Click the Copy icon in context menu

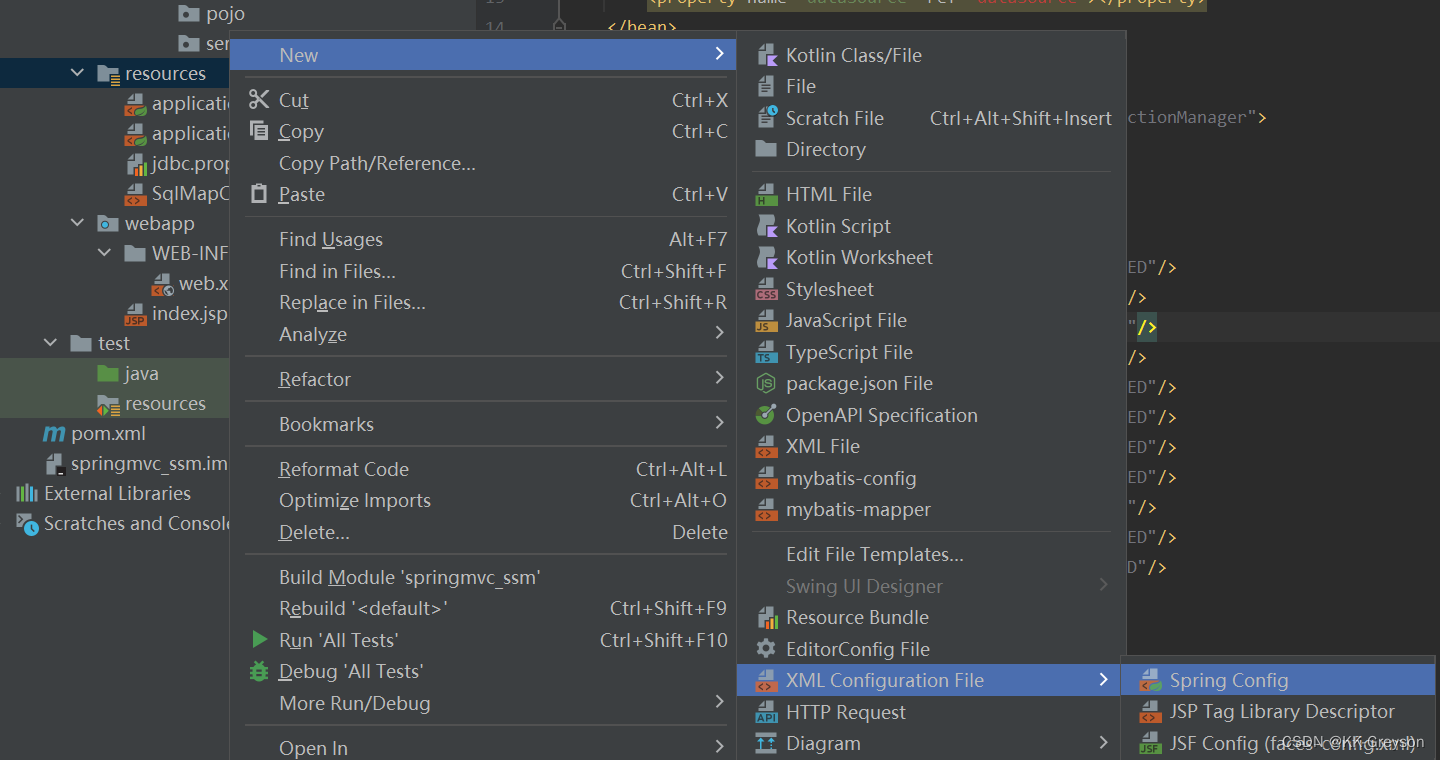pyautogui.click(x=259, y=131)
